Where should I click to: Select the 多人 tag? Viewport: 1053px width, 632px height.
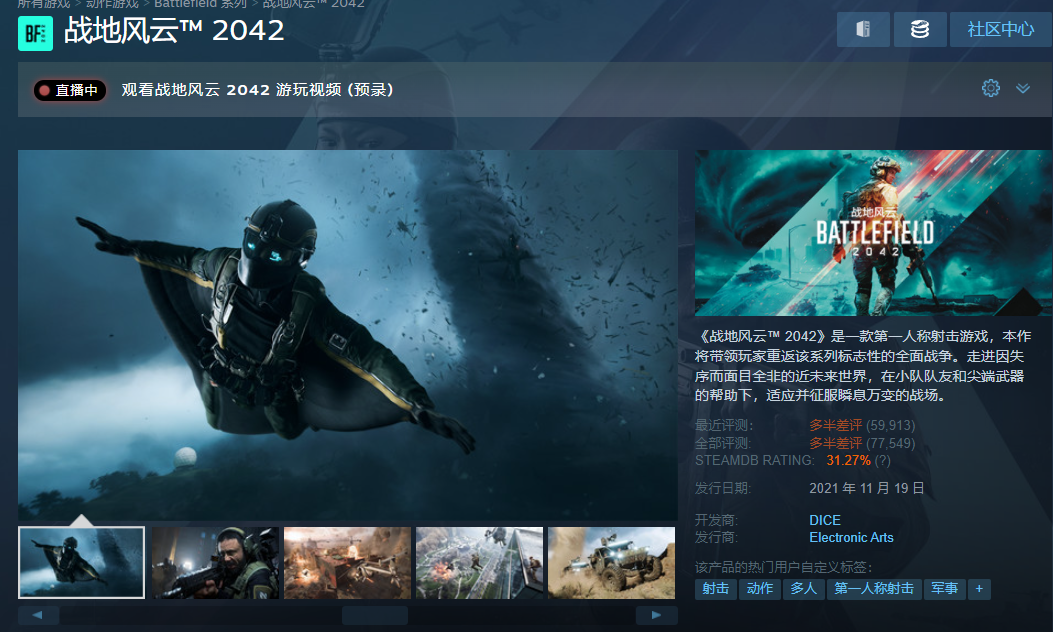(x=804, y=589)
